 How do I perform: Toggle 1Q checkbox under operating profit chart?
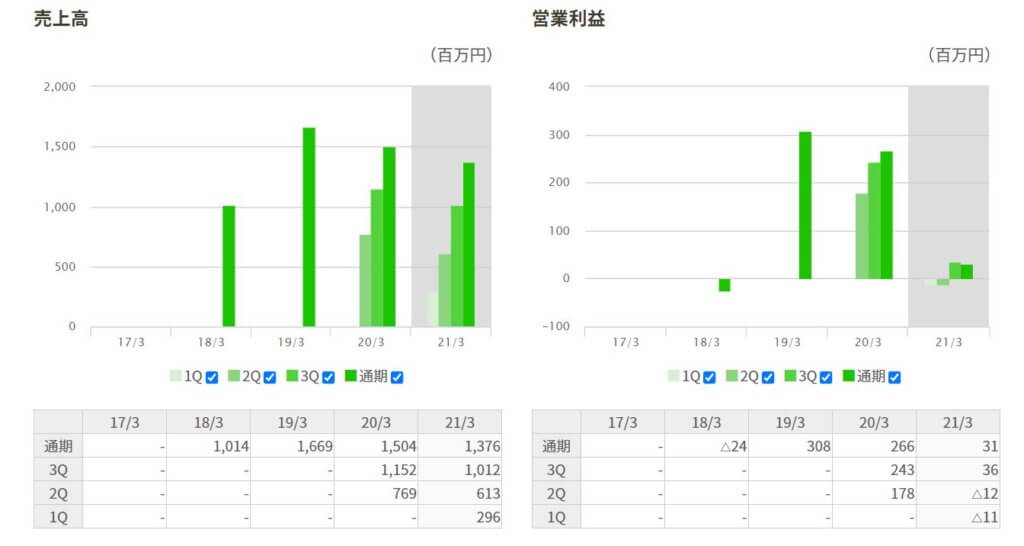[x=709, y=377]
